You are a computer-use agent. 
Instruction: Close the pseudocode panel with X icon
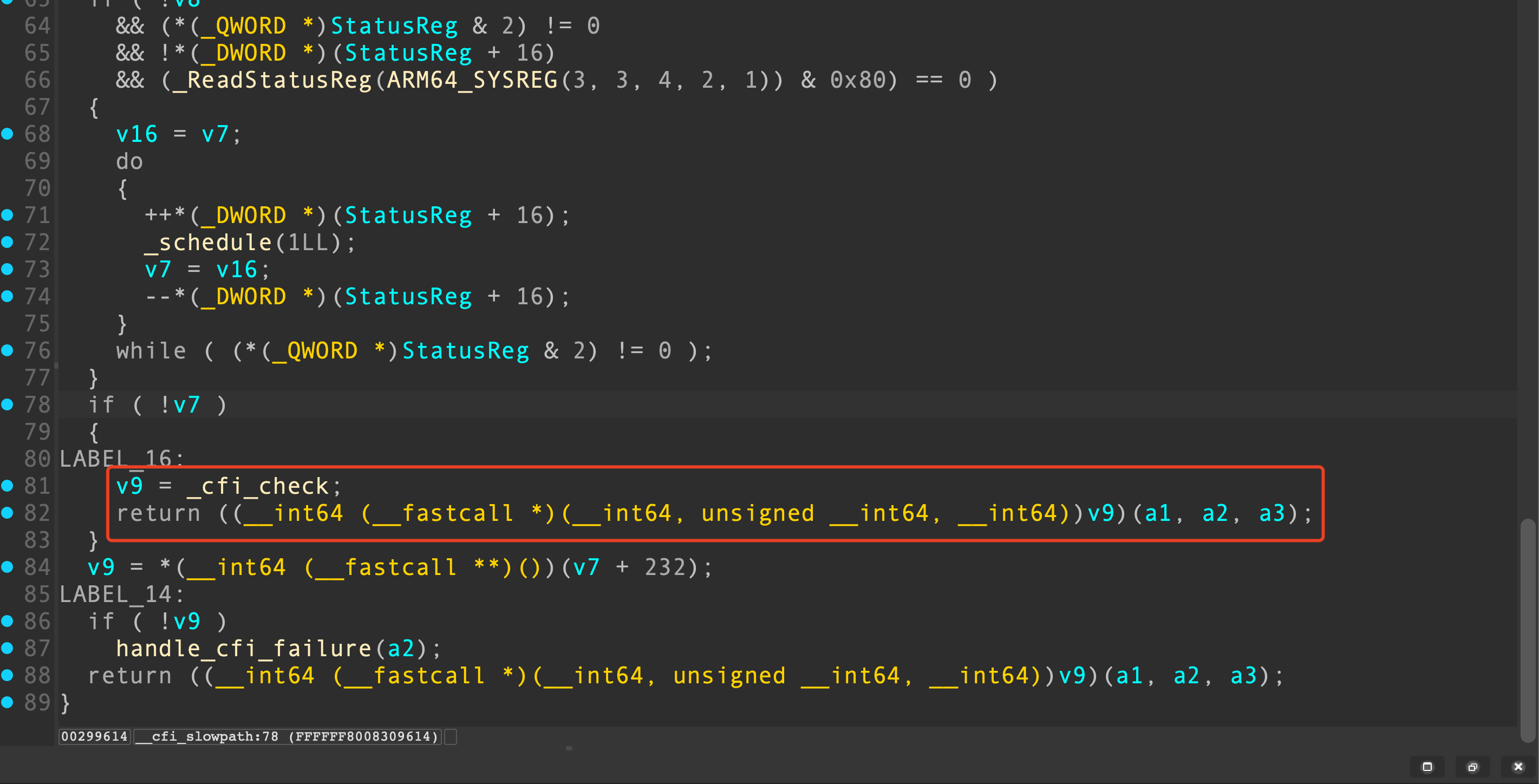tap(1518, 767)
